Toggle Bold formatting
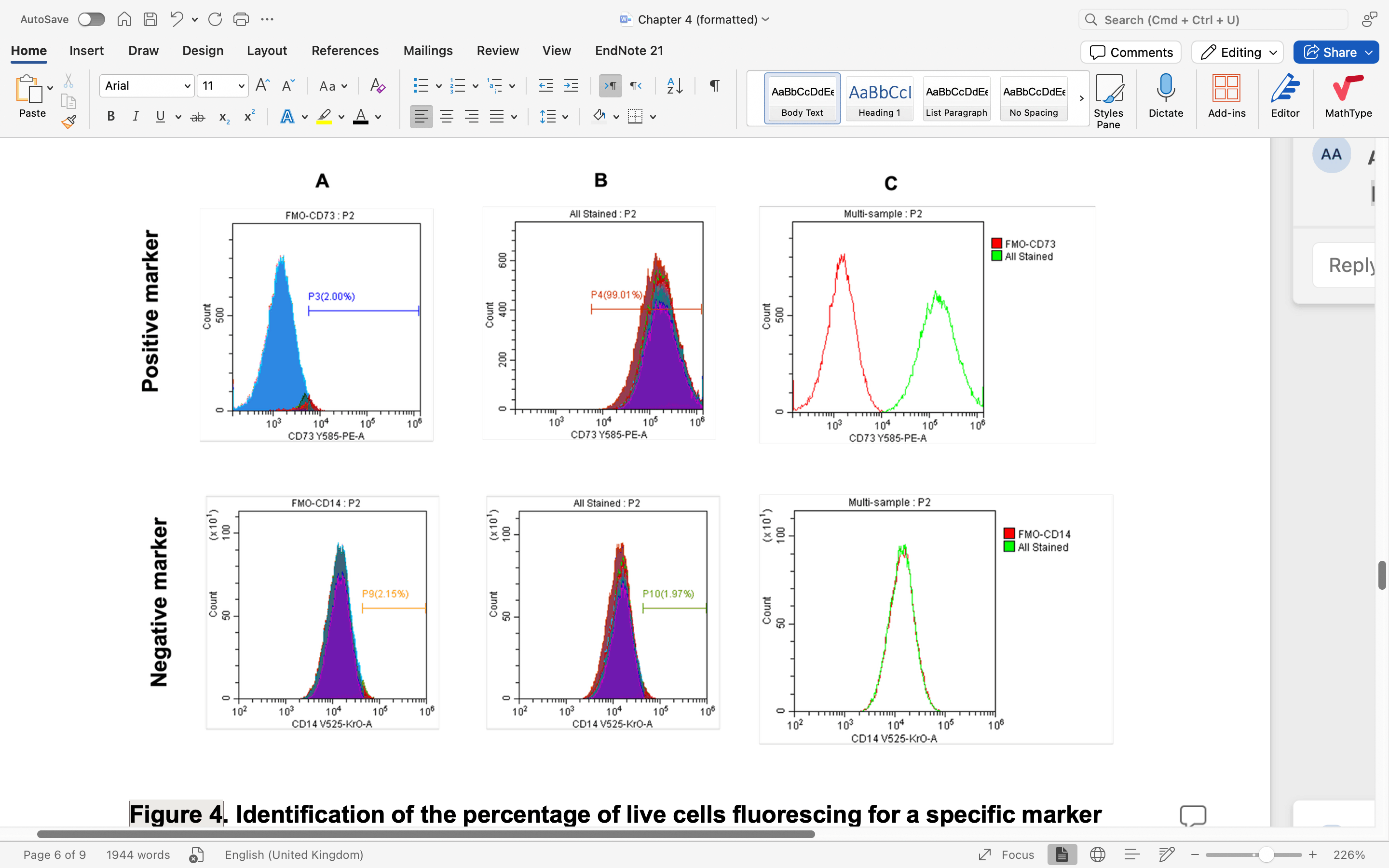The height and width of the screenshot is (868, 1389). click(111, 117)
